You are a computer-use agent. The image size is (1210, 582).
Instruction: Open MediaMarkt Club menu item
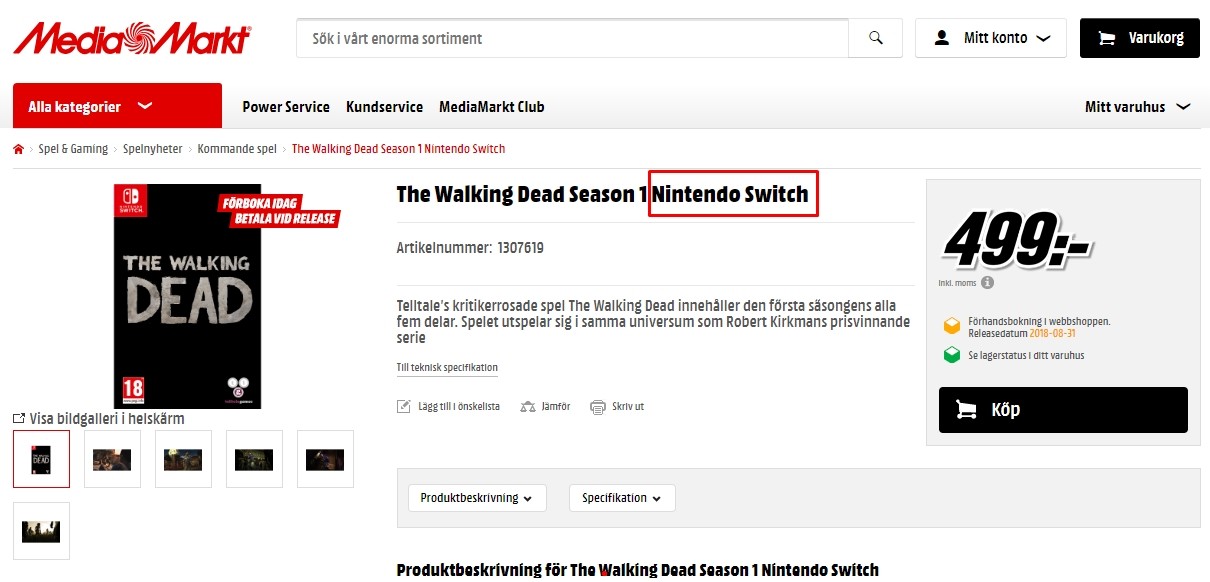tap(491, 107)
